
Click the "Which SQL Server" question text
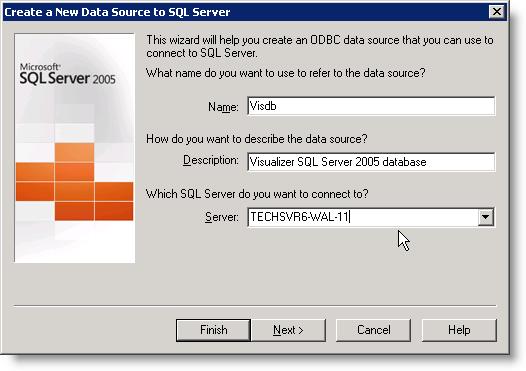coord(257,194)
